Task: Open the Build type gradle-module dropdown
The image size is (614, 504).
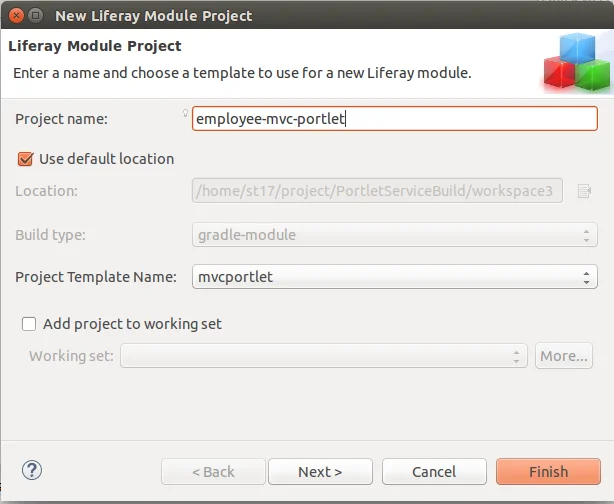Action: click(x=395, y=235)
